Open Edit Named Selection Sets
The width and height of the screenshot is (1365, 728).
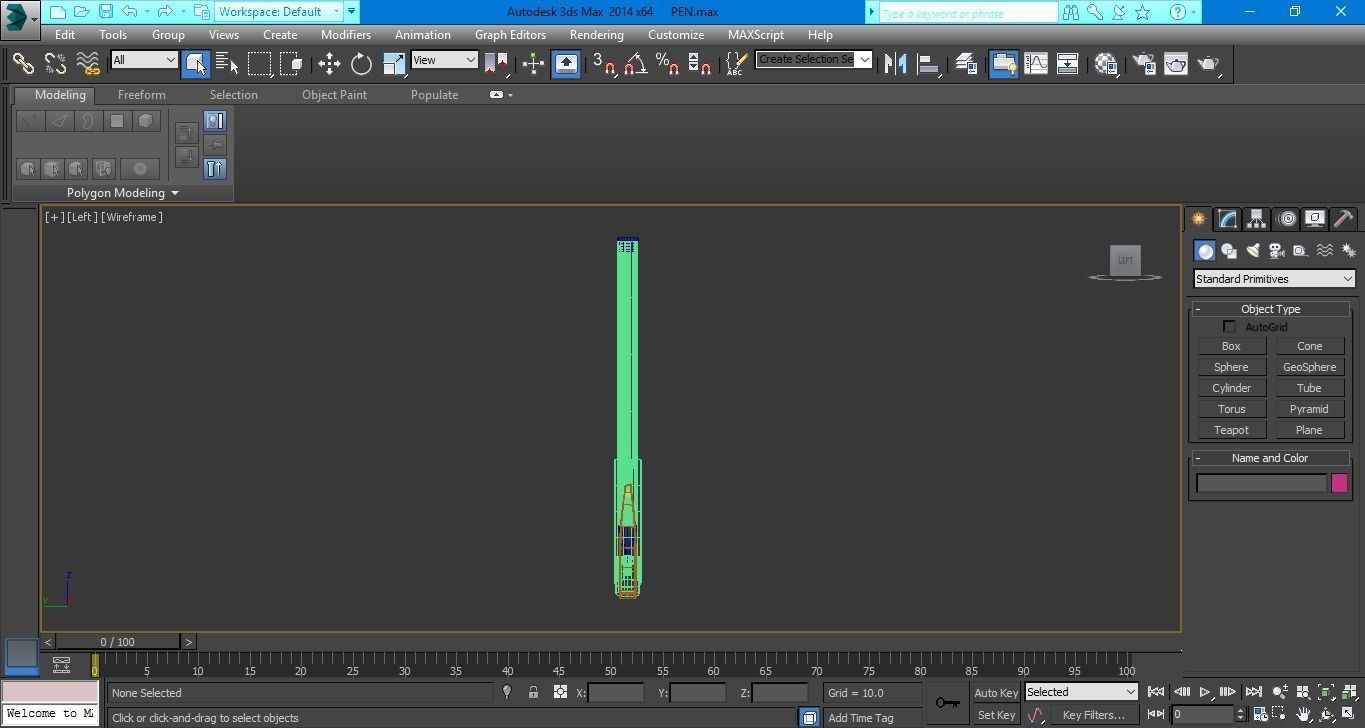[737, 63]
